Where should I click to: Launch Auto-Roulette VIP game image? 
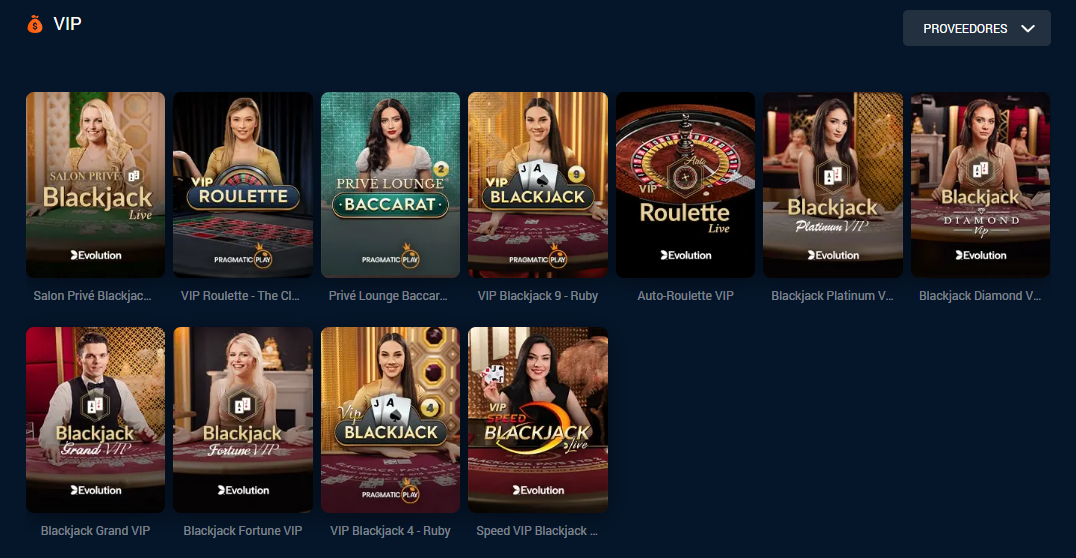pyautogui.click(x=686, y=185)
